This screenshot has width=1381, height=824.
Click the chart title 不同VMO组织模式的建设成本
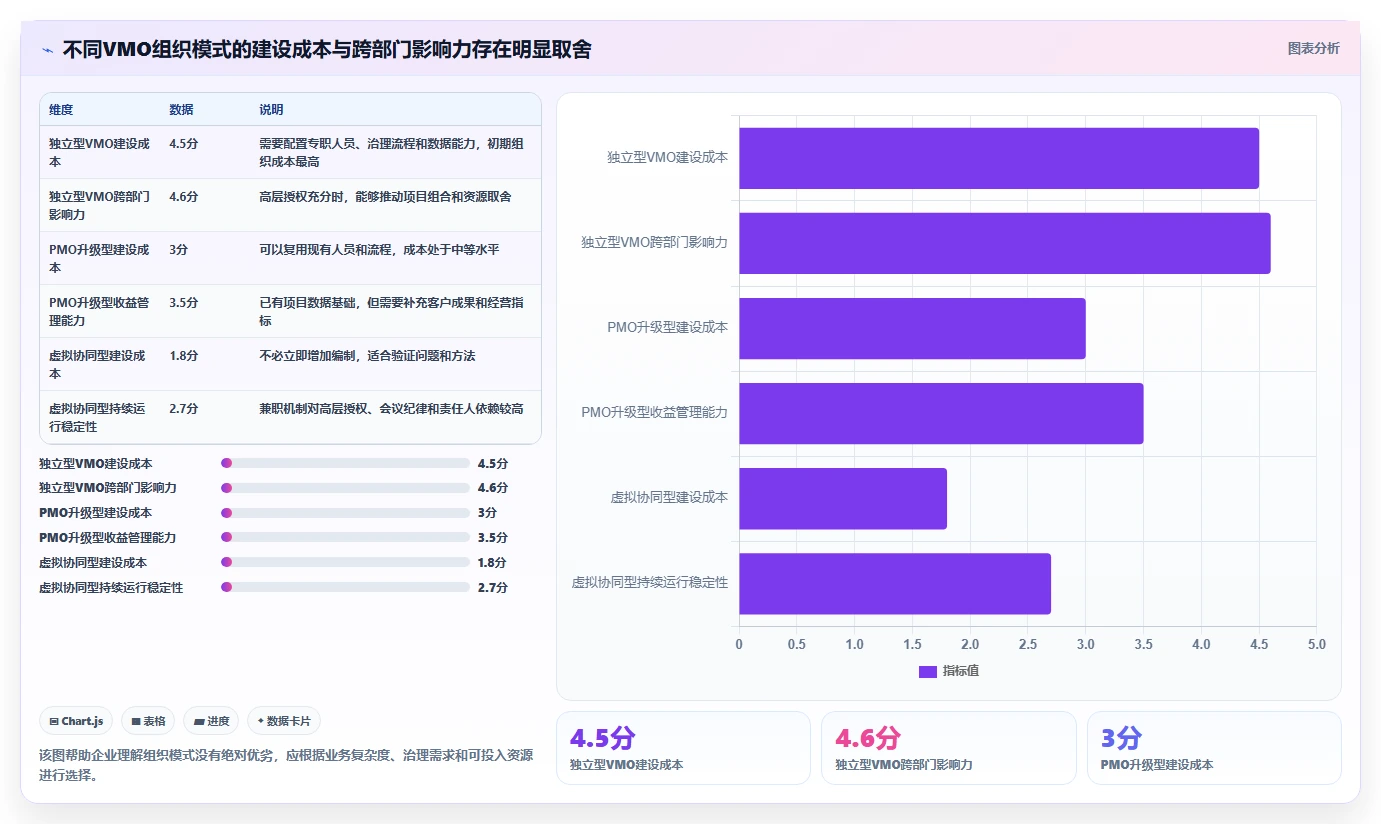pyautogui.click(x=327, y=49)
